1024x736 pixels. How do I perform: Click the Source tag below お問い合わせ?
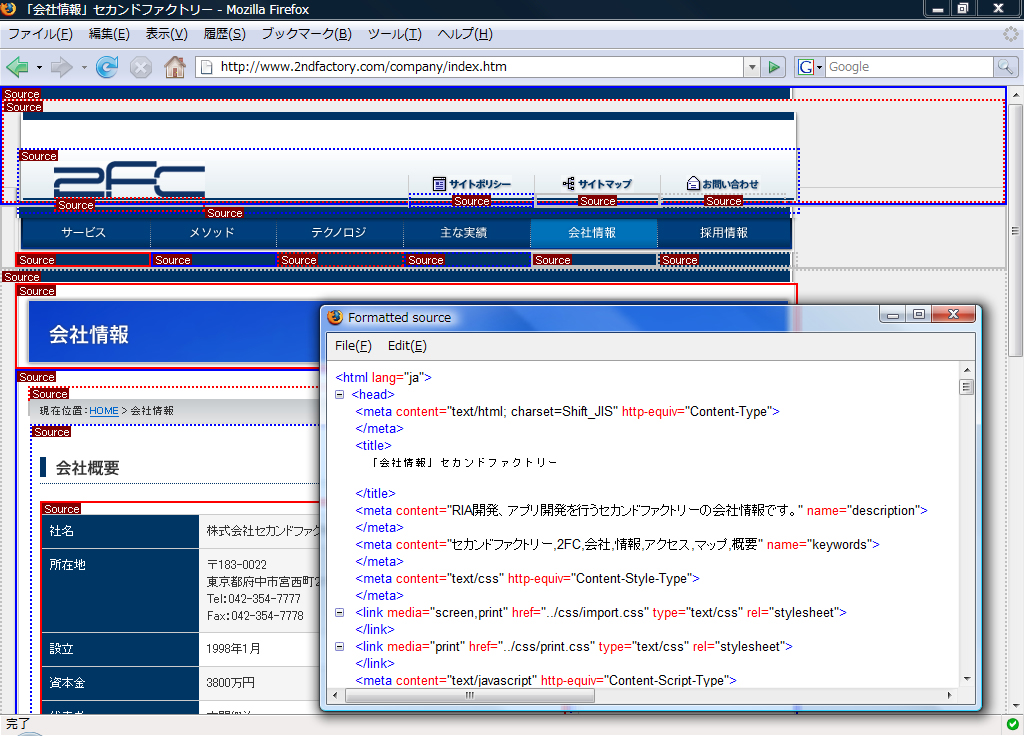click(x=724, y=201)
